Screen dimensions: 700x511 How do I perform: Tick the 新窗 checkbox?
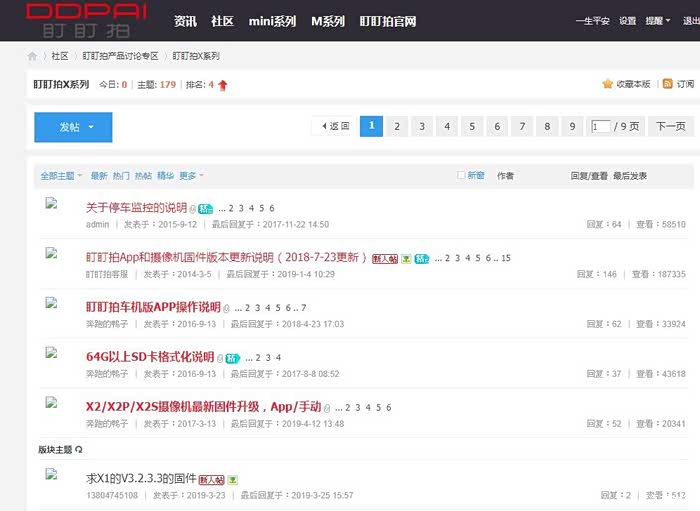point(461,175)
